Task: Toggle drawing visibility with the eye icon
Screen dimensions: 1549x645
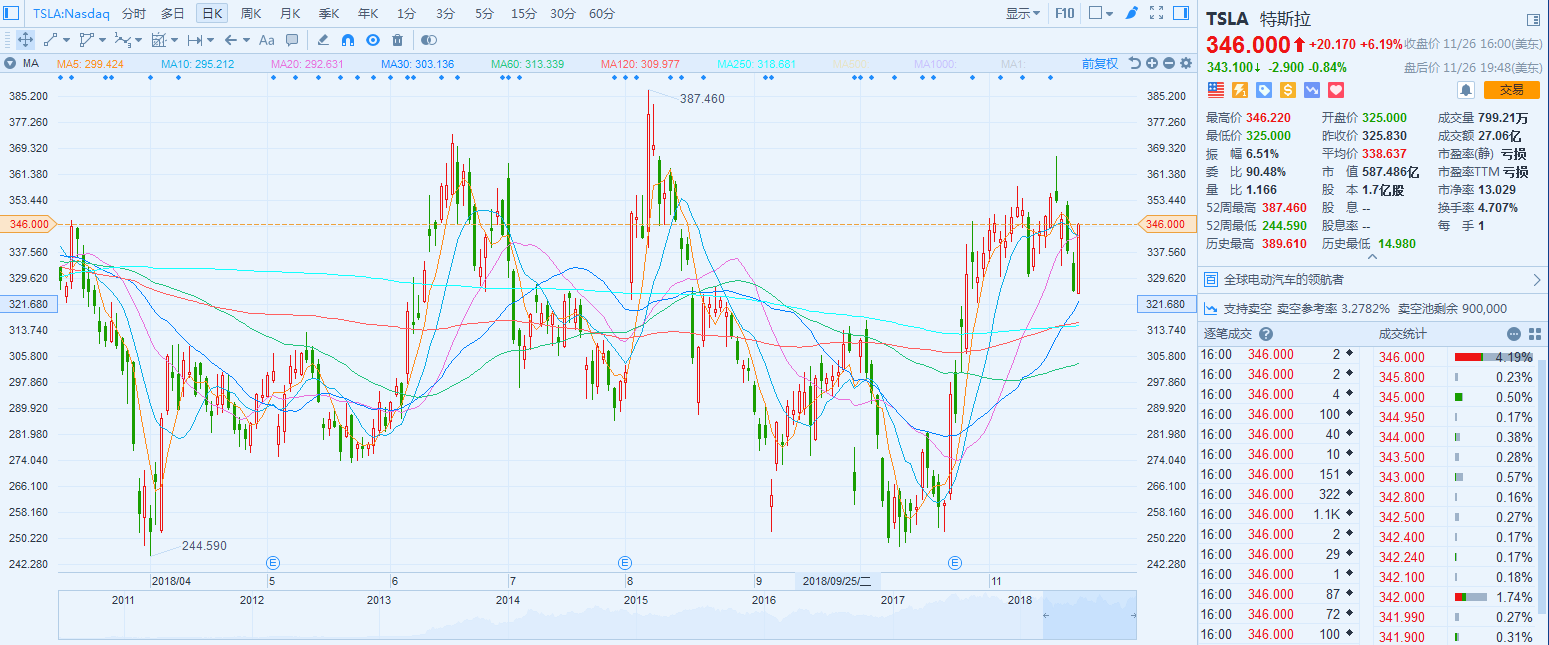Action: (373, 40)
